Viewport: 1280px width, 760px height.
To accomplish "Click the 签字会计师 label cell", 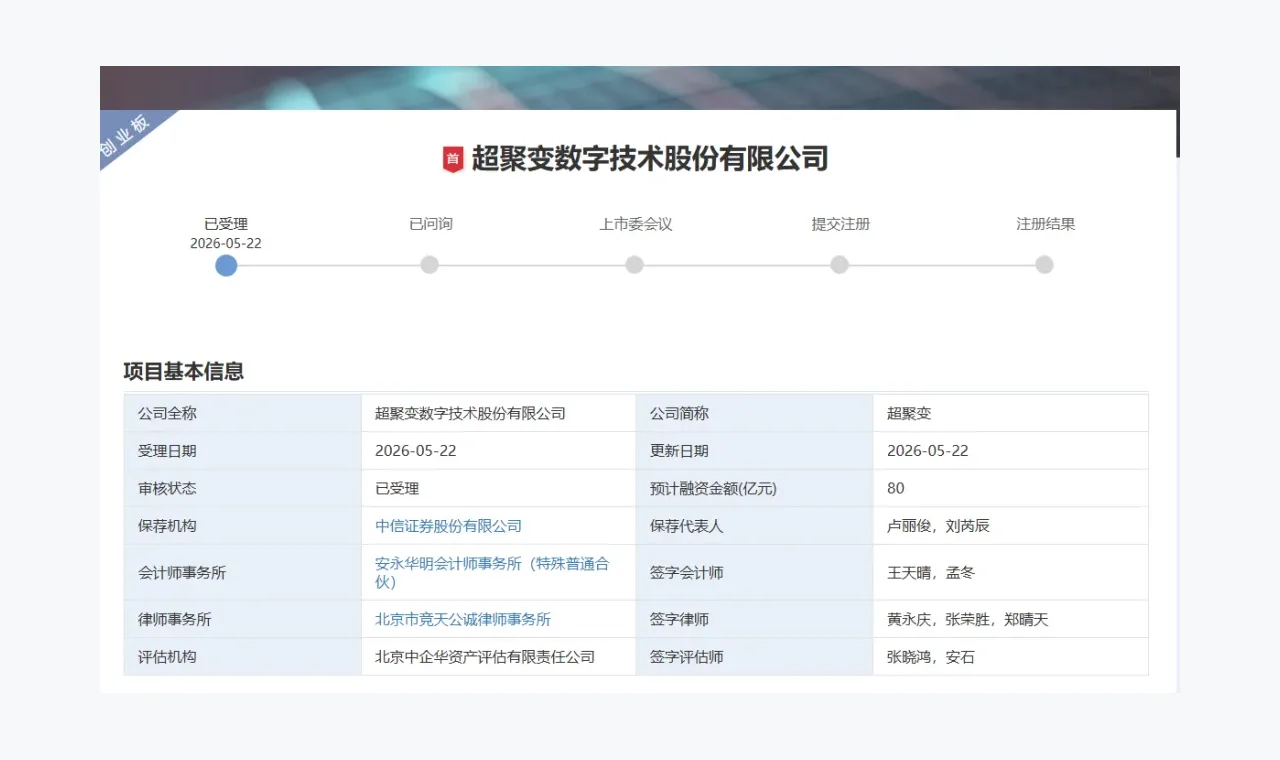I will tap(754, 572).
